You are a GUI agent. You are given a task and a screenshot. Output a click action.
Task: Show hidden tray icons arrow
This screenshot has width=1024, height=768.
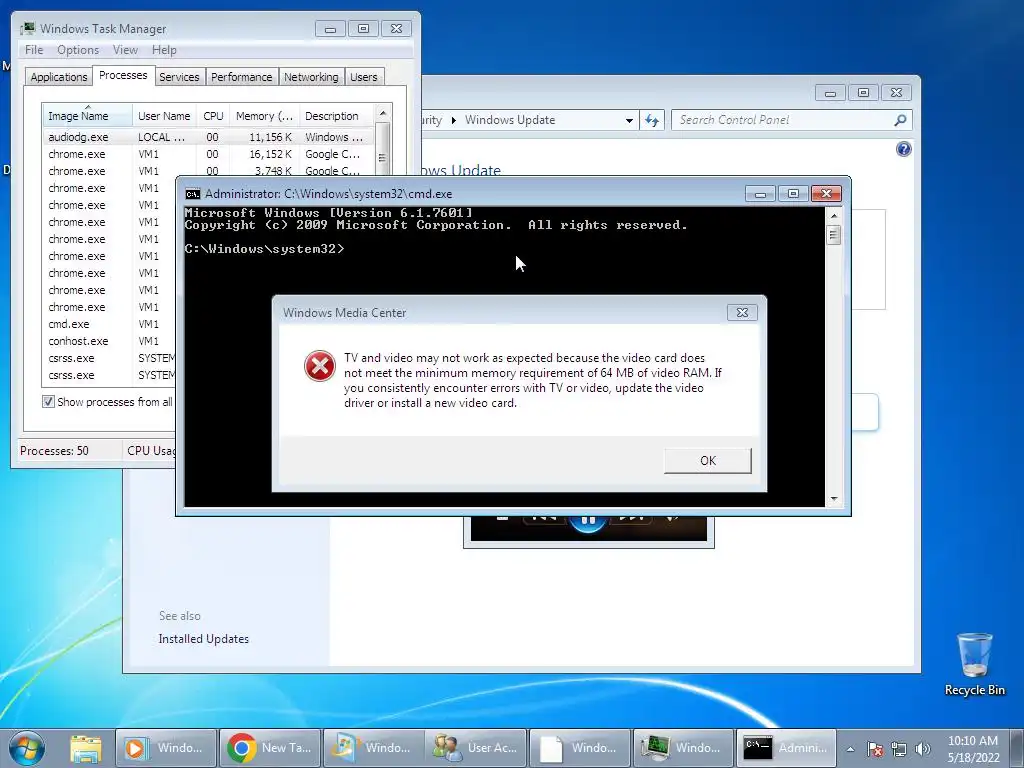850,749
